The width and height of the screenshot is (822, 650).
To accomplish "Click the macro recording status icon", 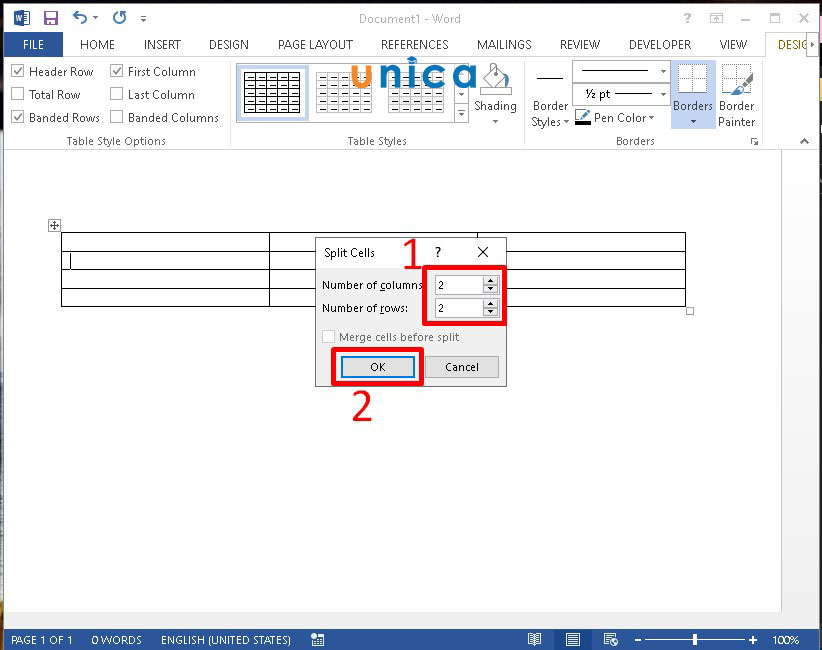I will pos(318,640).
